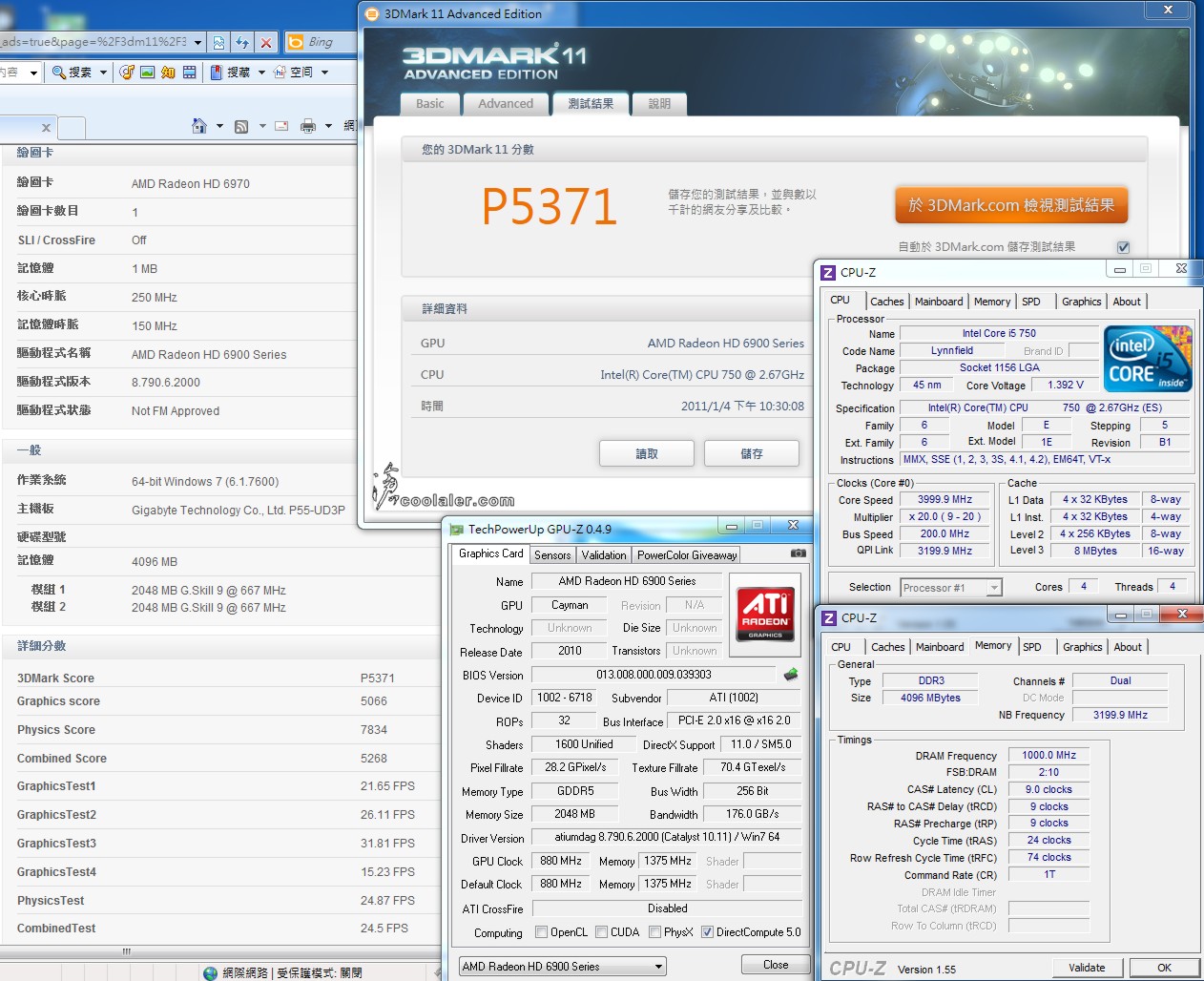This screenshot has height=981, width=1204.
Task: Click the RSS feeds icon
Action: (241, 126)
